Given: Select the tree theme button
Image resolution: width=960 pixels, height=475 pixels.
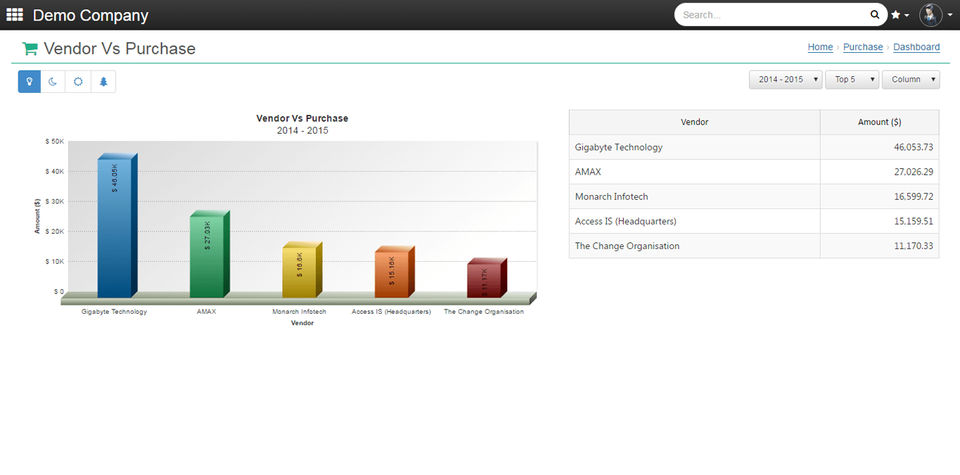Looking at the screenshot, I should click(103, 81).
